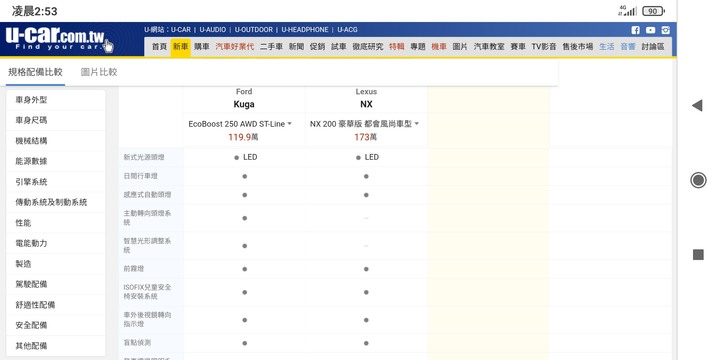Click the 盲點偵測 row label
Viewport: 720px width, 360px height.
point(137,343)
